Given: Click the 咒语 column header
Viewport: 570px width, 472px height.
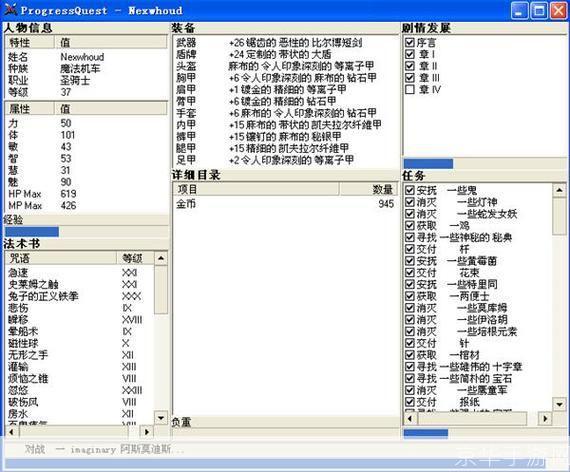Looking at the screenshot, I should coord(61,258).
